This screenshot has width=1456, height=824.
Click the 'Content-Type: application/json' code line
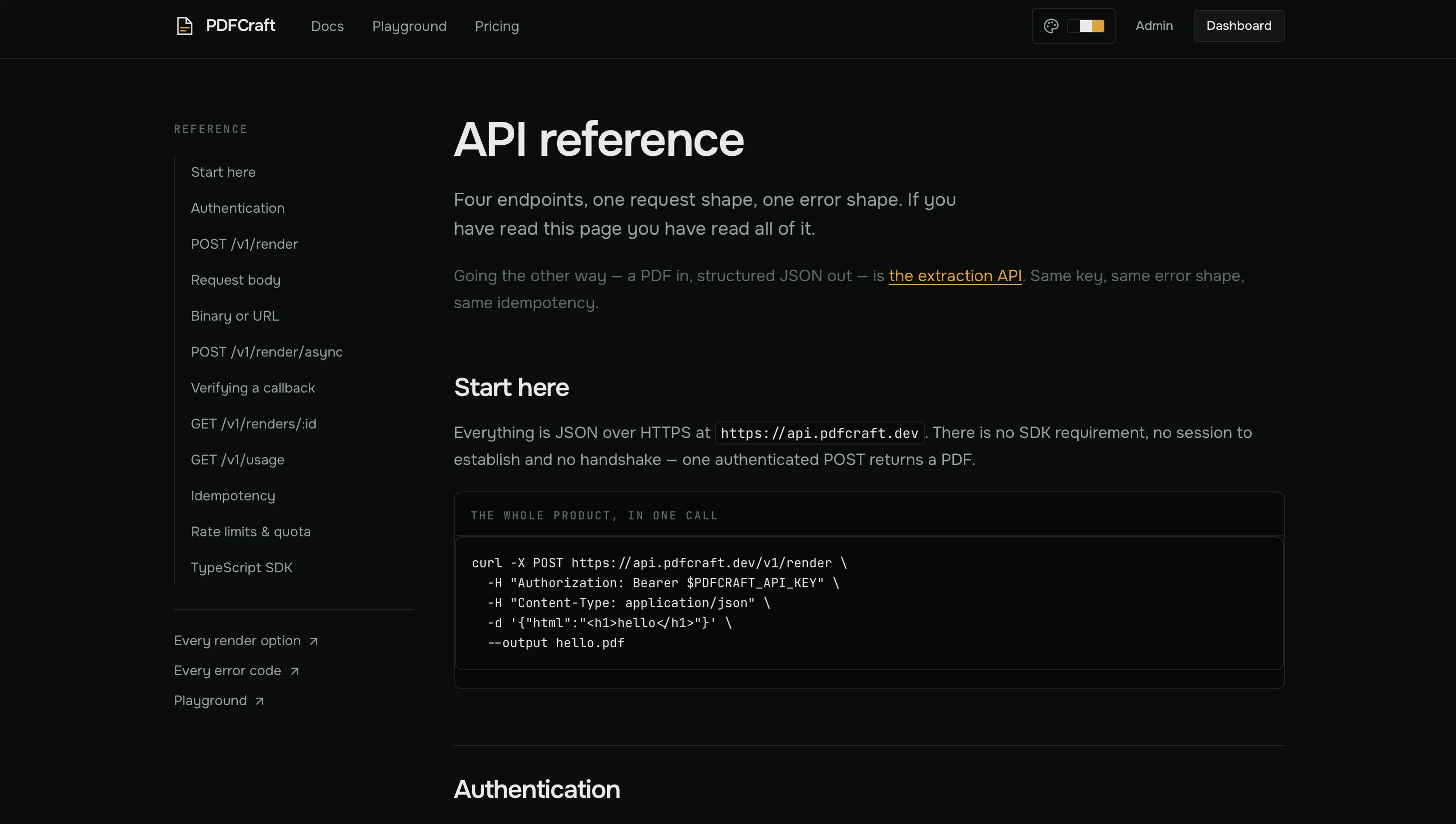629,603
